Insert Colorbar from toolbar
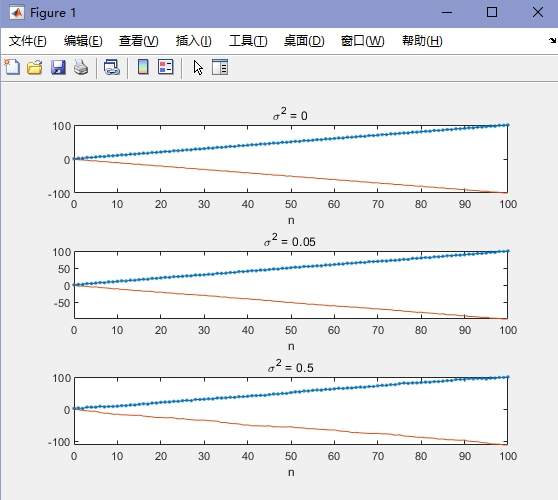The height and width of the screenshot is (500, 558). pyautogui.click(x=143, y=67)
